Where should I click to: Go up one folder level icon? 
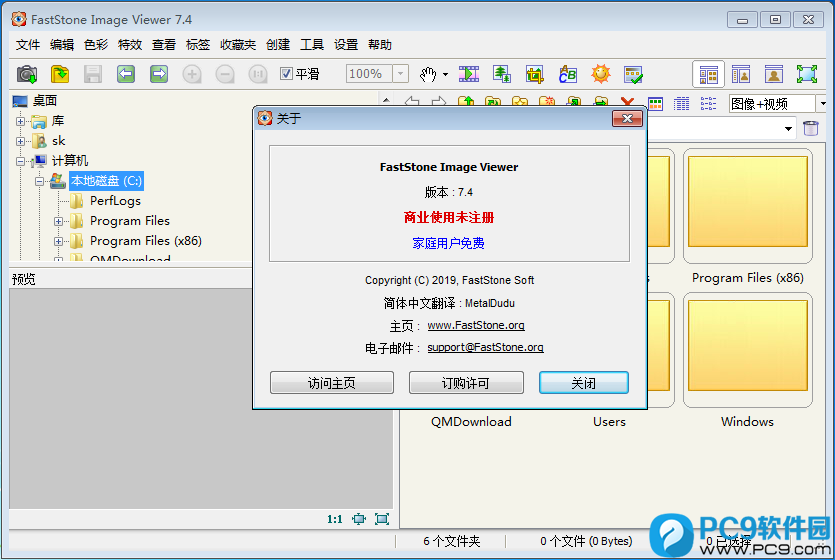pyautogui.click(x=466, y=101)
